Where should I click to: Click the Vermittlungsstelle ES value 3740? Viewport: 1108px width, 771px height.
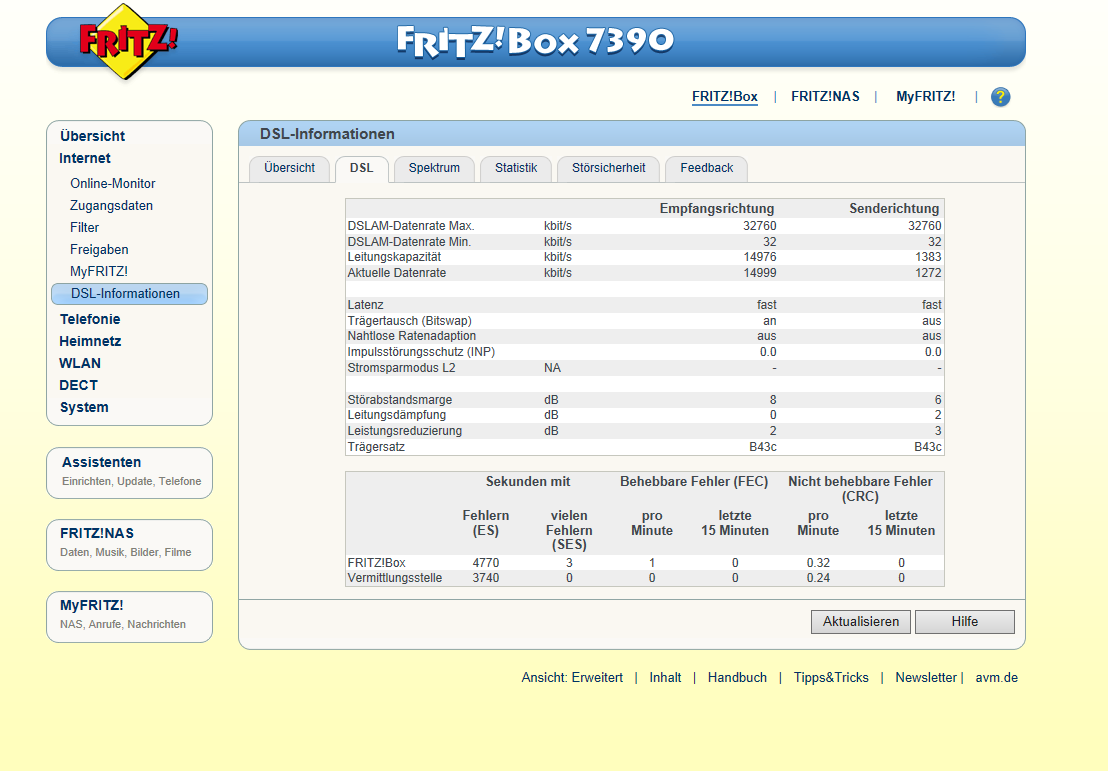tap(485, 578)
